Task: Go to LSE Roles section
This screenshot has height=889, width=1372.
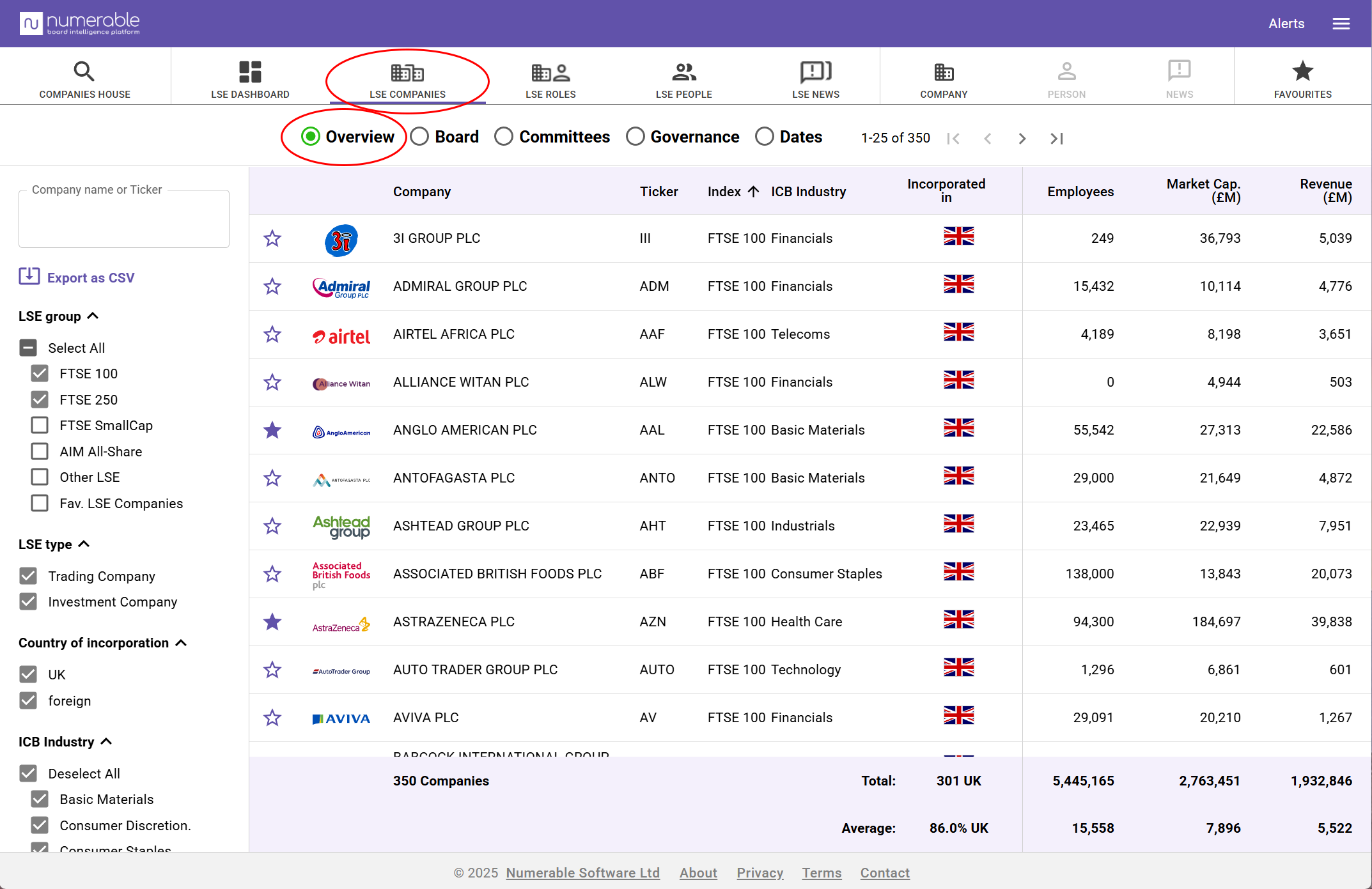Action: (550, 79)
